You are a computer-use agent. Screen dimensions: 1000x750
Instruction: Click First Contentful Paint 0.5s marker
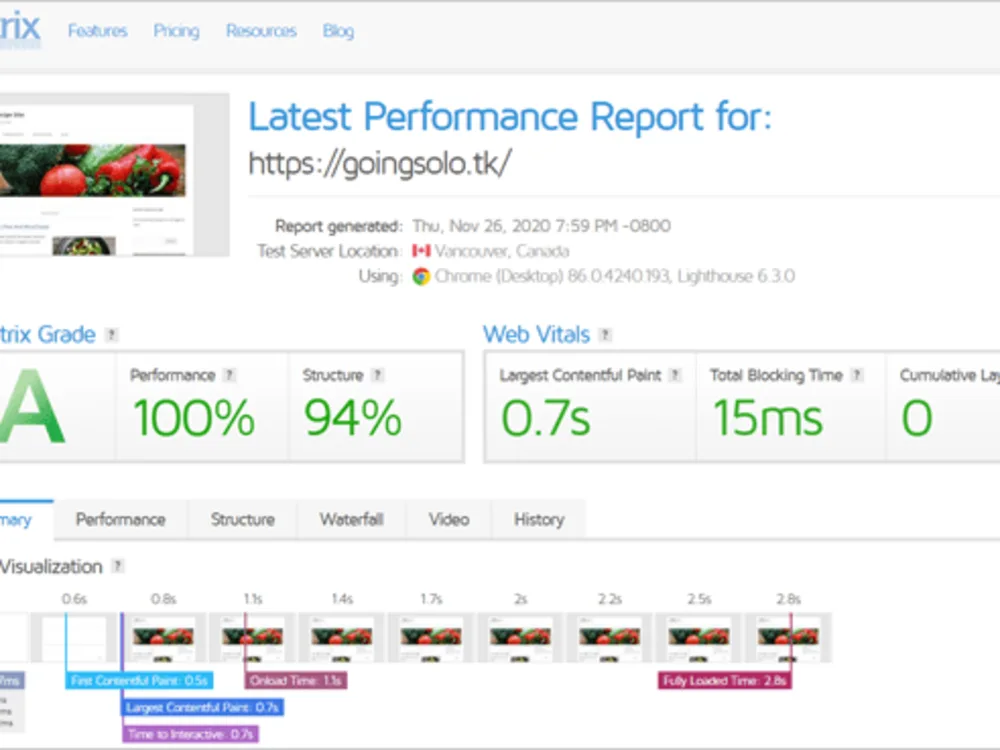[139, 680]
